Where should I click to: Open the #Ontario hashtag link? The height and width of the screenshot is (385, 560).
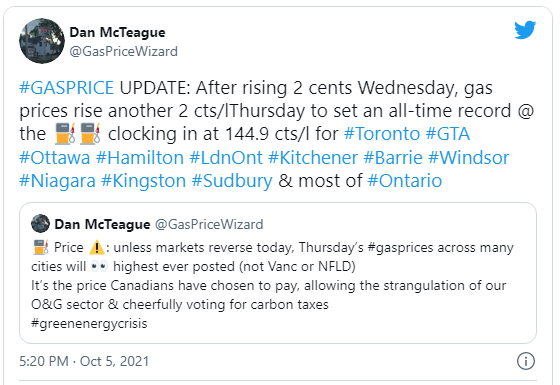405,181
